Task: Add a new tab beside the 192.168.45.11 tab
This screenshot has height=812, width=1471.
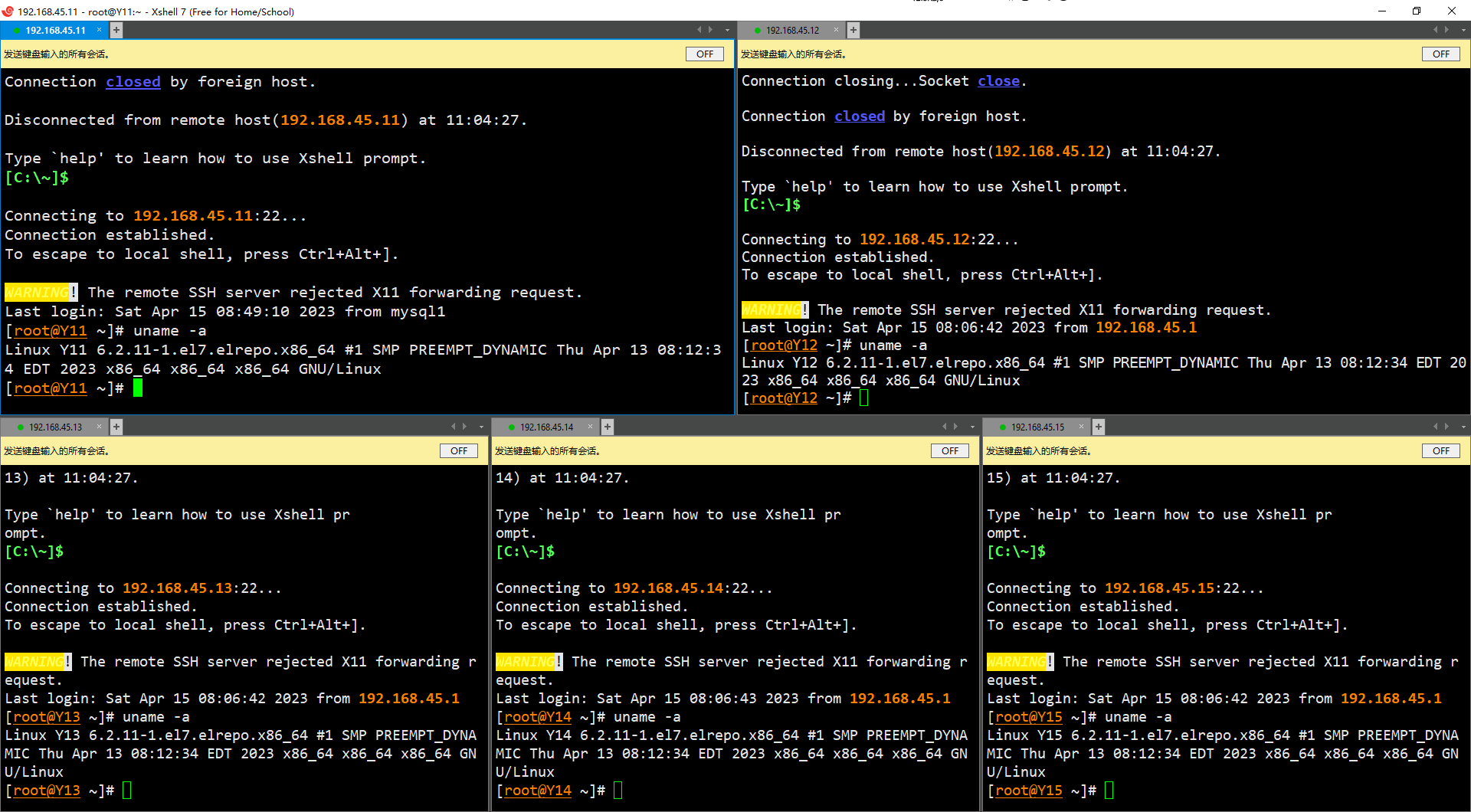Action: (116, 30)
